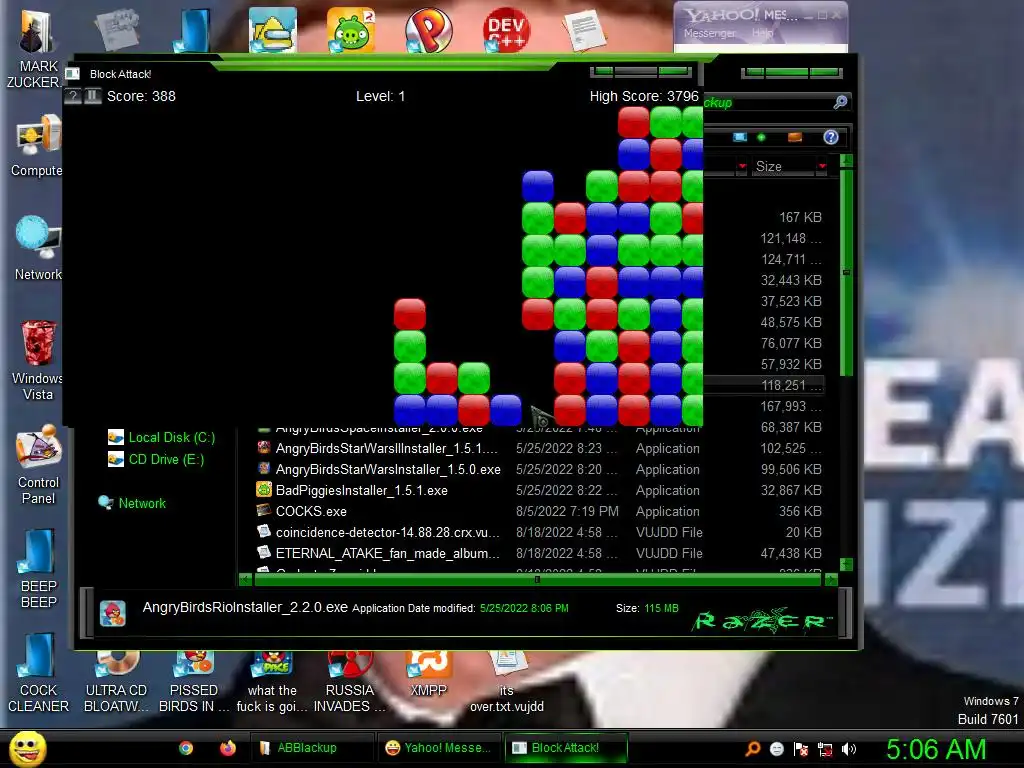The height and width of the screenshot is (768, 1024).
Task: Click the 47,438 KB size cell
Action: [x=791, y=553]
